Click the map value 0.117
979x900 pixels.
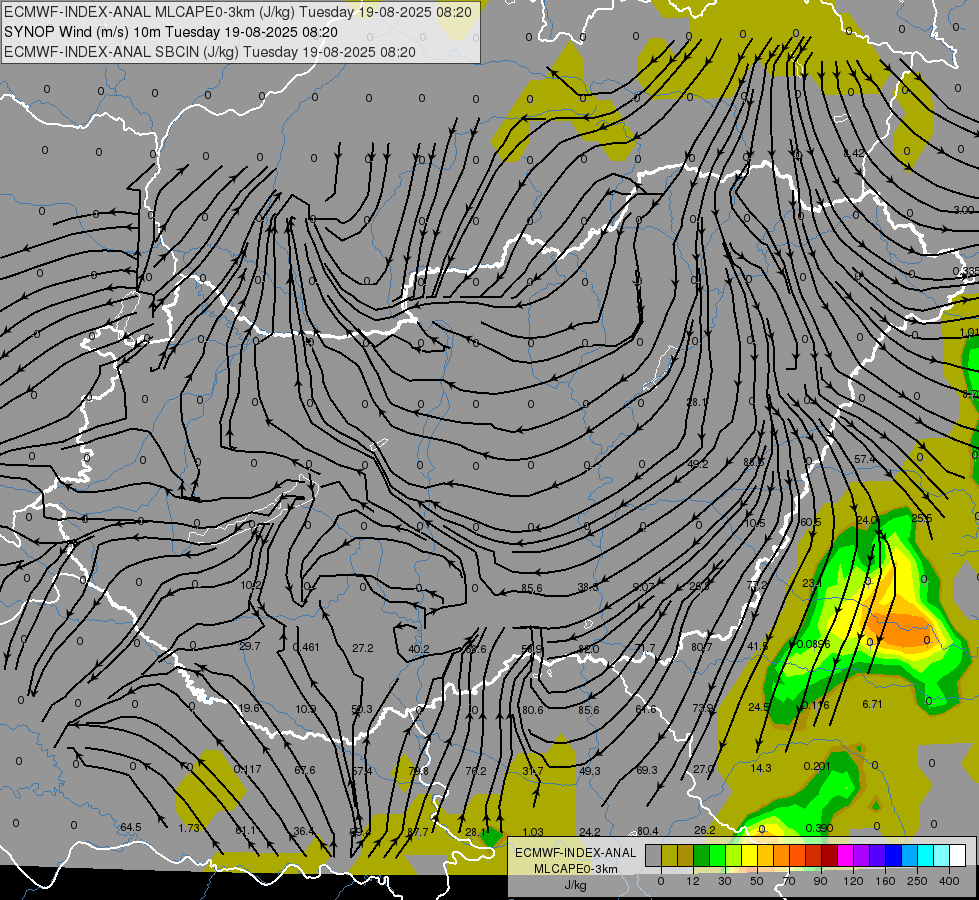coord(247,769)
